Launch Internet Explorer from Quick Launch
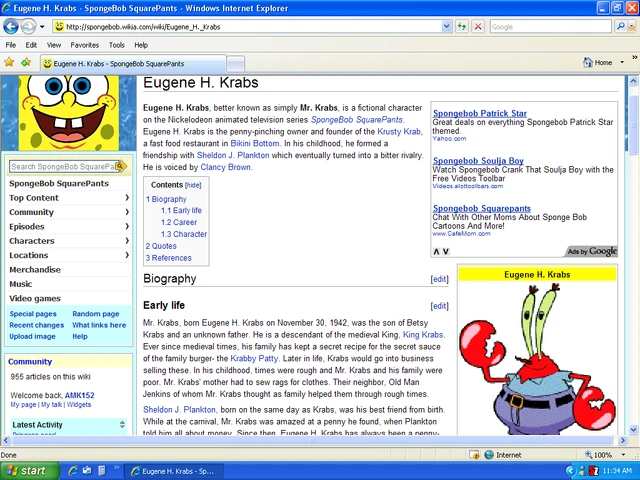 (73, 471)
